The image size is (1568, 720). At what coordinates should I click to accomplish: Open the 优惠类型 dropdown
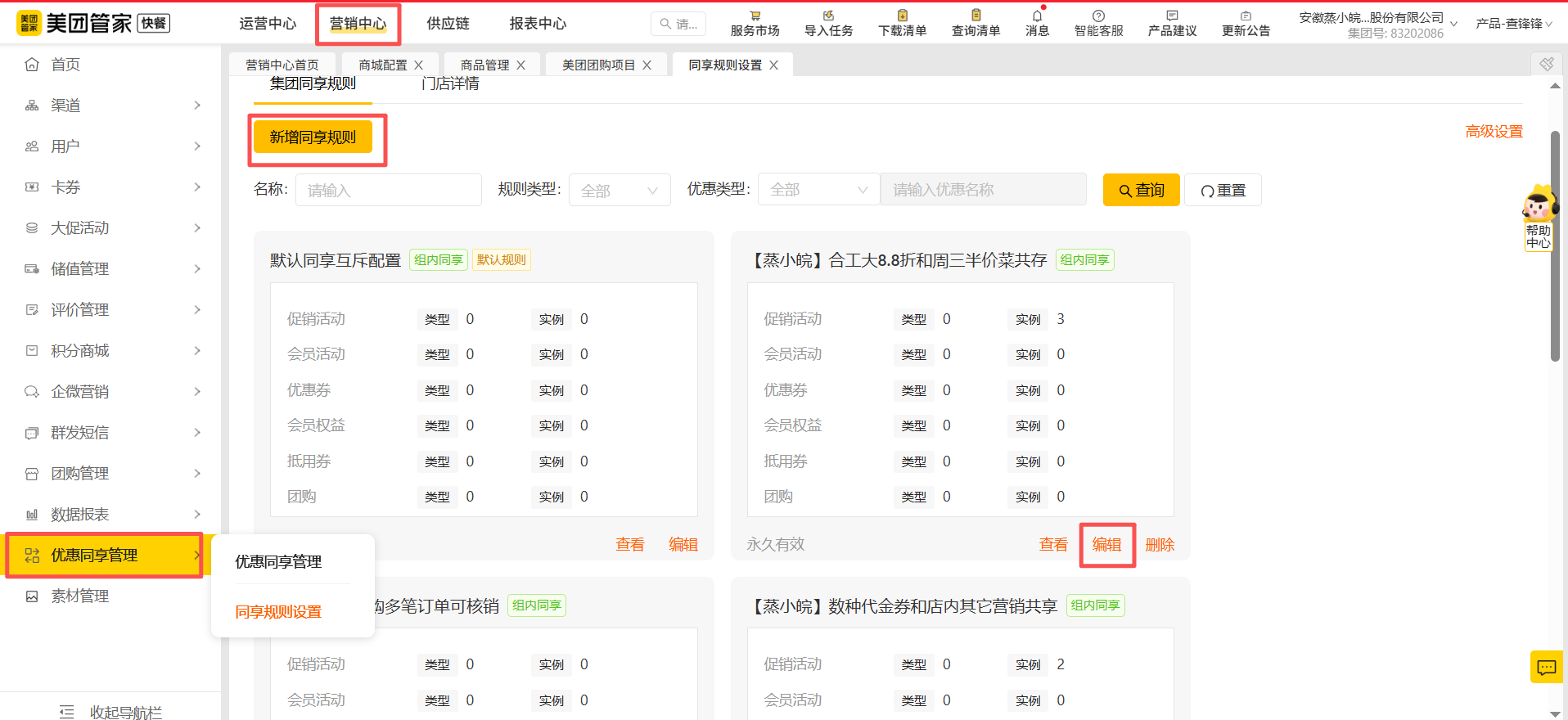[x=818, y=190]
